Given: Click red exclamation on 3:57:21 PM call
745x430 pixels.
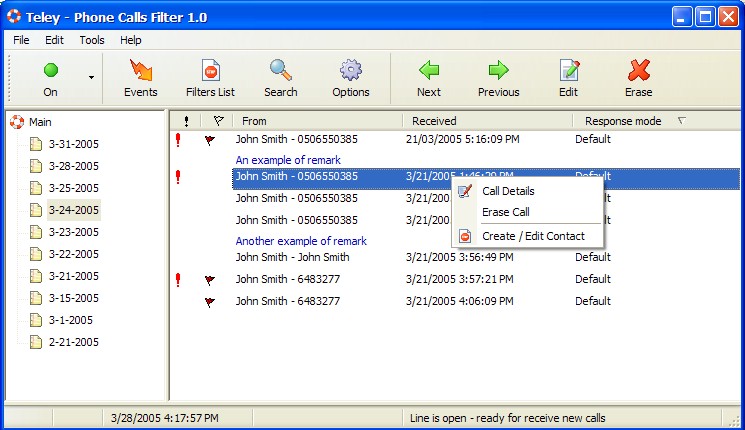Looking at the screenshot, I should click(178, 279).
